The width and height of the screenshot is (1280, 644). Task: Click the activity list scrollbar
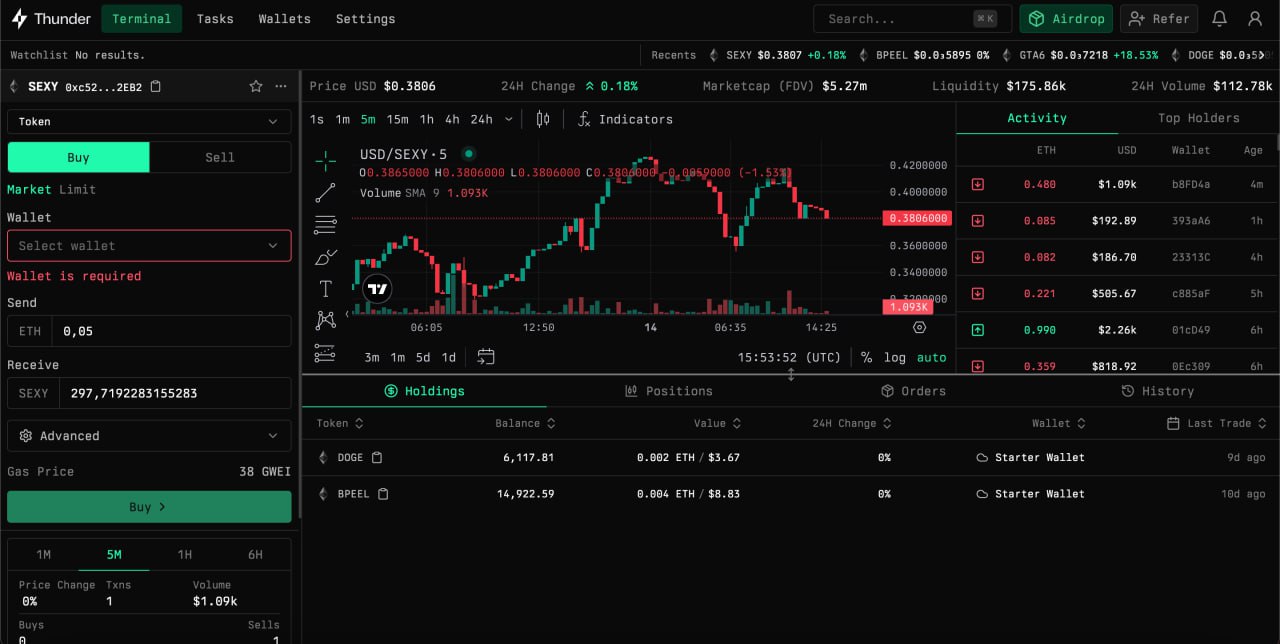click(1276, 142)
